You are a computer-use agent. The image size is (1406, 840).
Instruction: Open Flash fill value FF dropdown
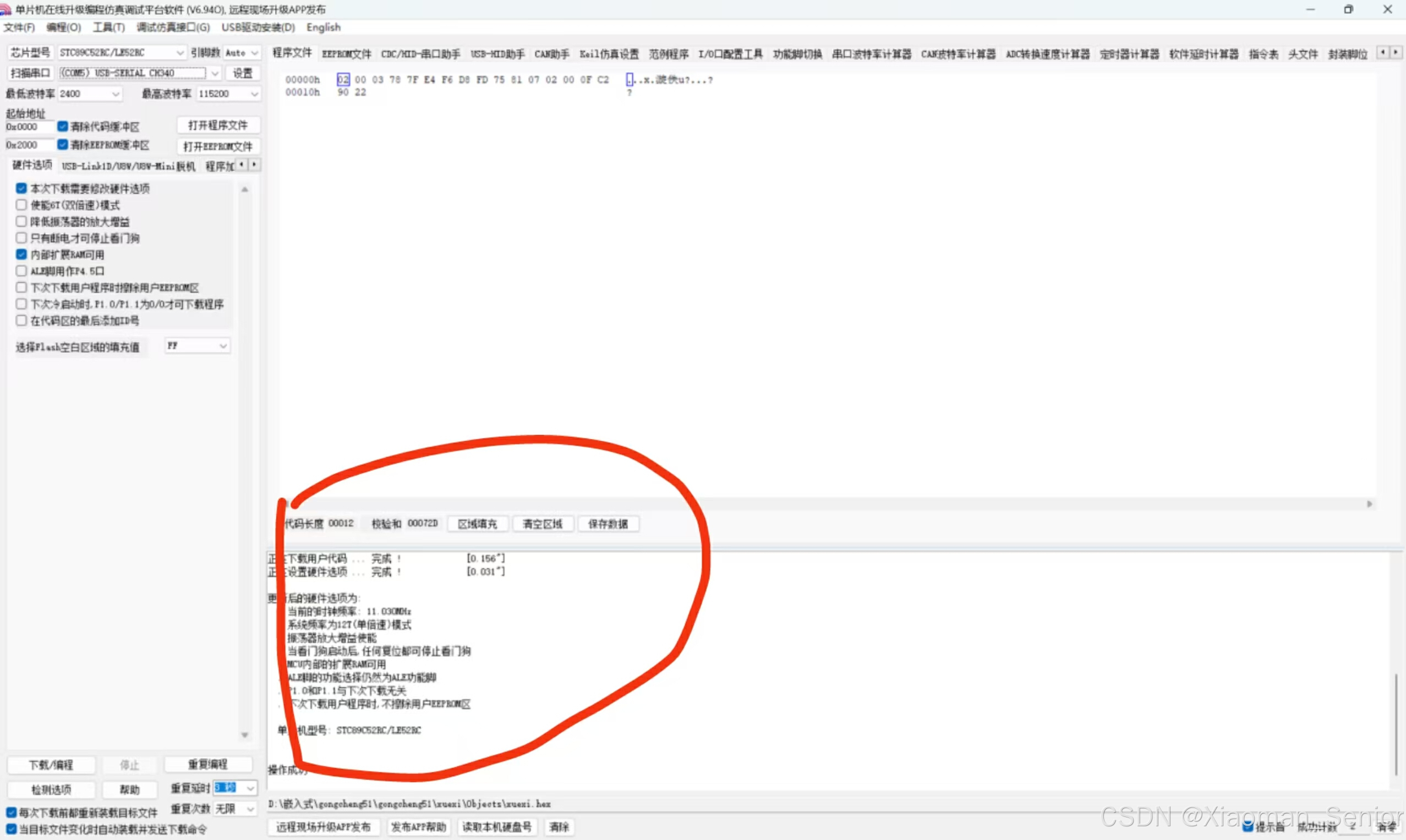pos(223,346)
